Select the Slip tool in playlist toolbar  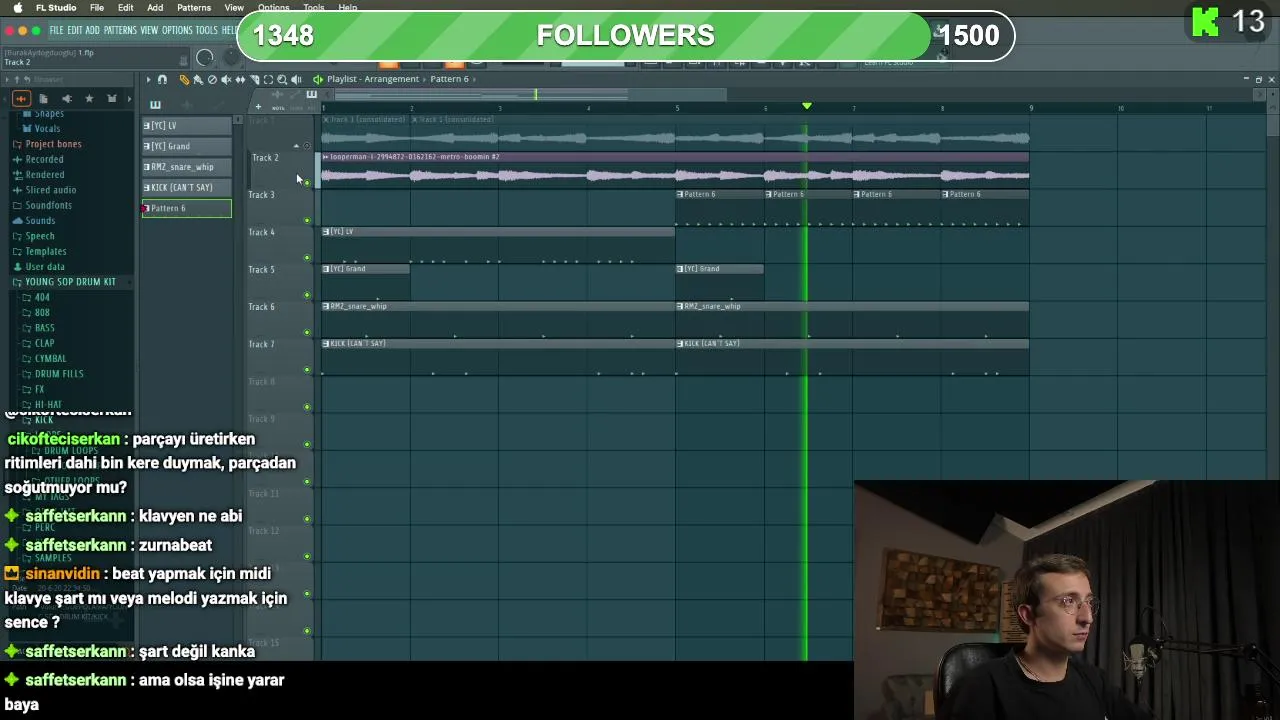[x=240, y=80]
